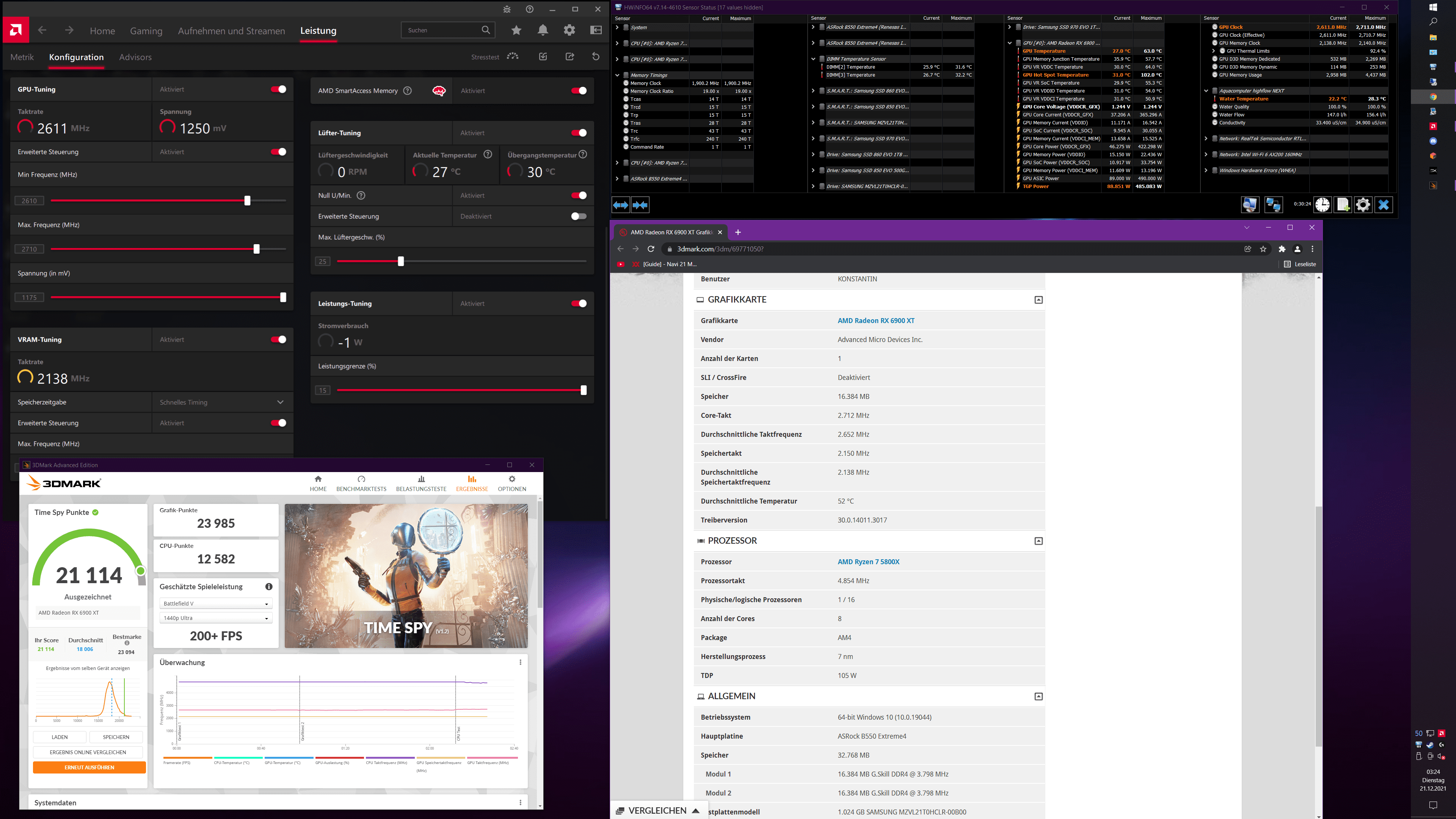The height and width of the screenshot is (819, 1456).
Task: Open the 3DMark HOME icon tab
Action: tap(318, 483)
